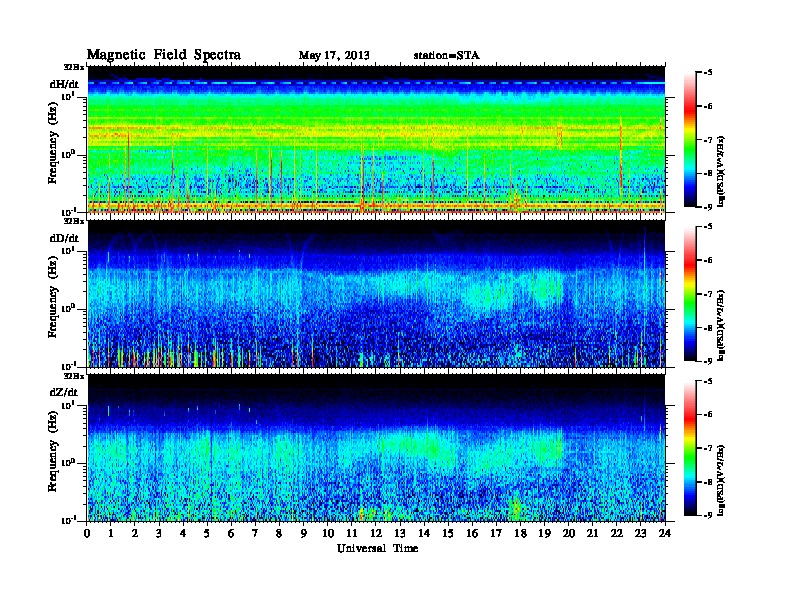Click hour tick label "20" on time axis
Image resolution: width=792 pixels, height=612 pixels.
569,533
